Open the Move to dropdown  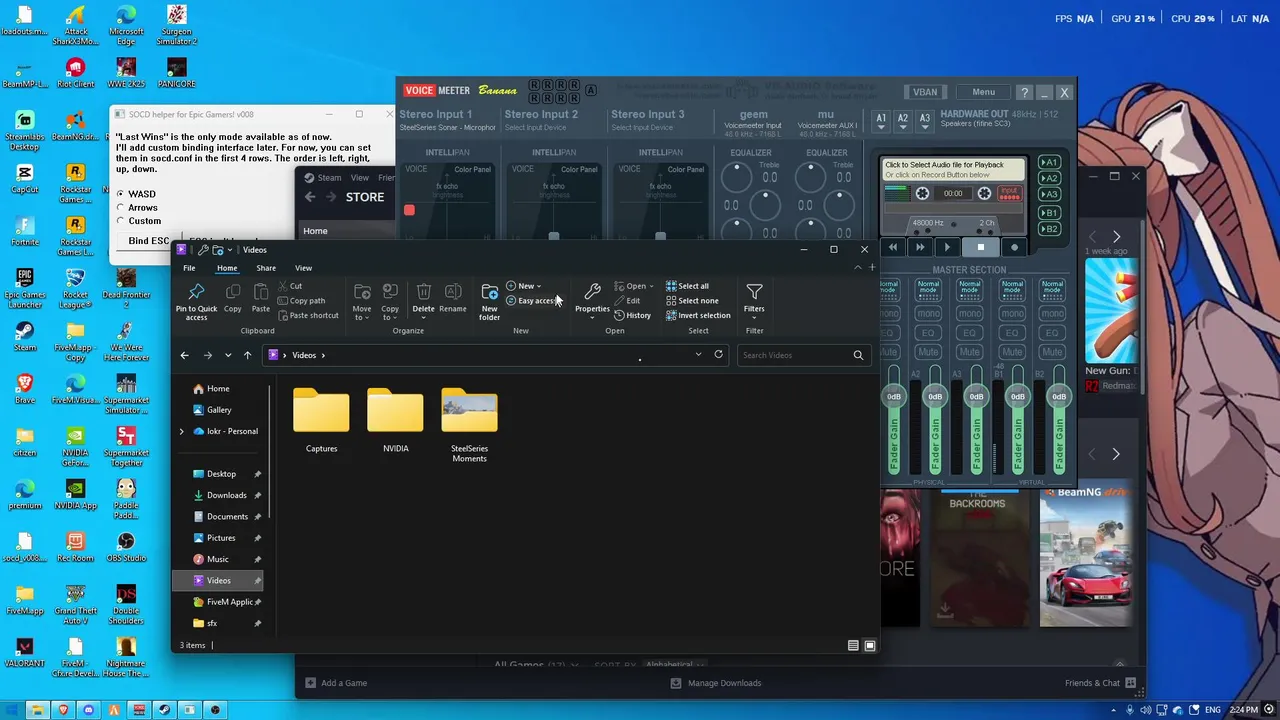coord(362,300)
